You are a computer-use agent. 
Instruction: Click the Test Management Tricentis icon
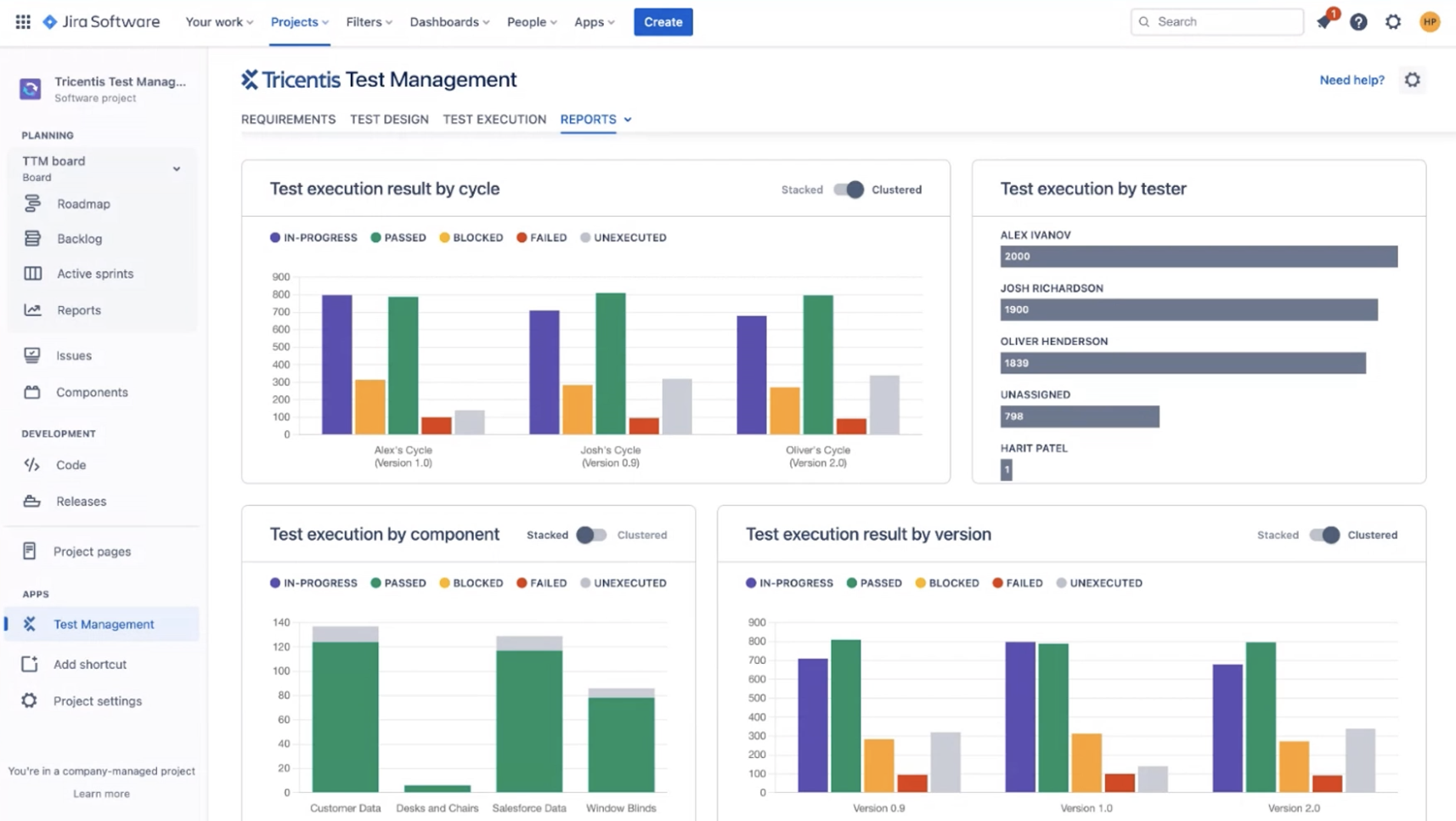pos(30,624)
